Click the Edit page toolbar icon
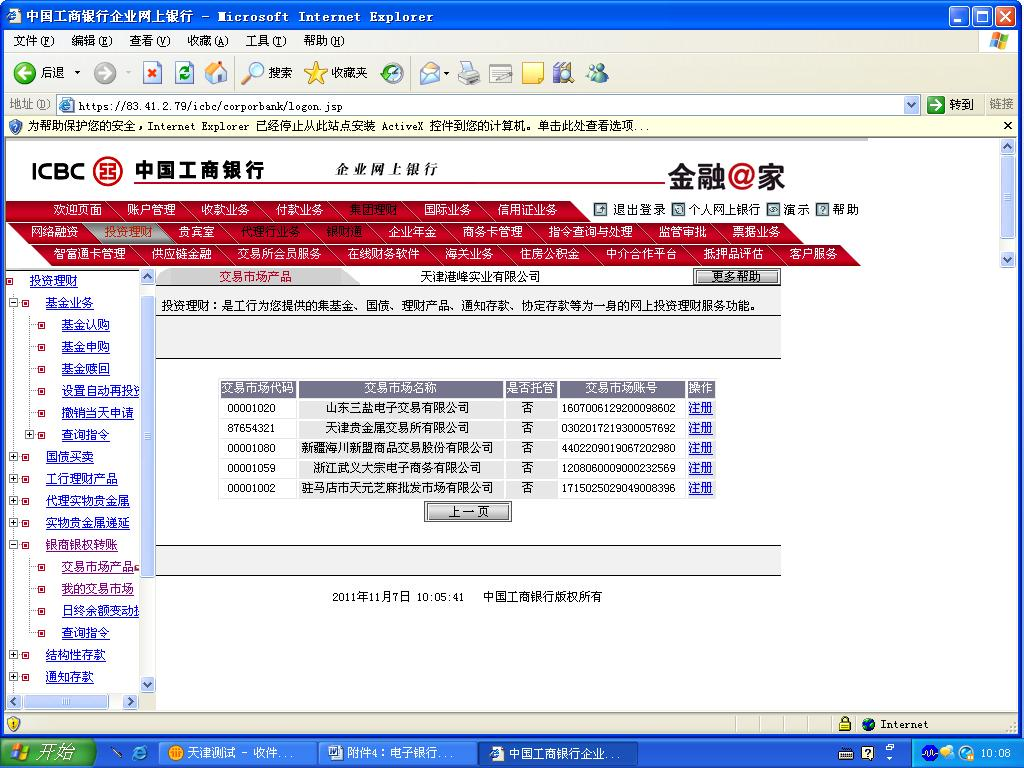The image size is (1024, 768). [x=500, y=72]
